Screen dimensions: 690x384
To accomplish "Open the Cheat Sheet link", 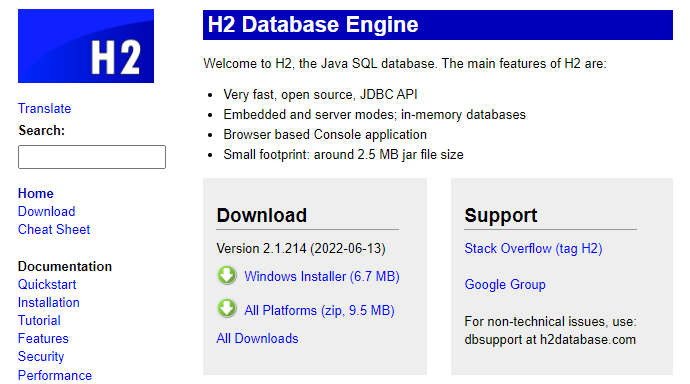I will pyautogui.click(x=54, y=230).
